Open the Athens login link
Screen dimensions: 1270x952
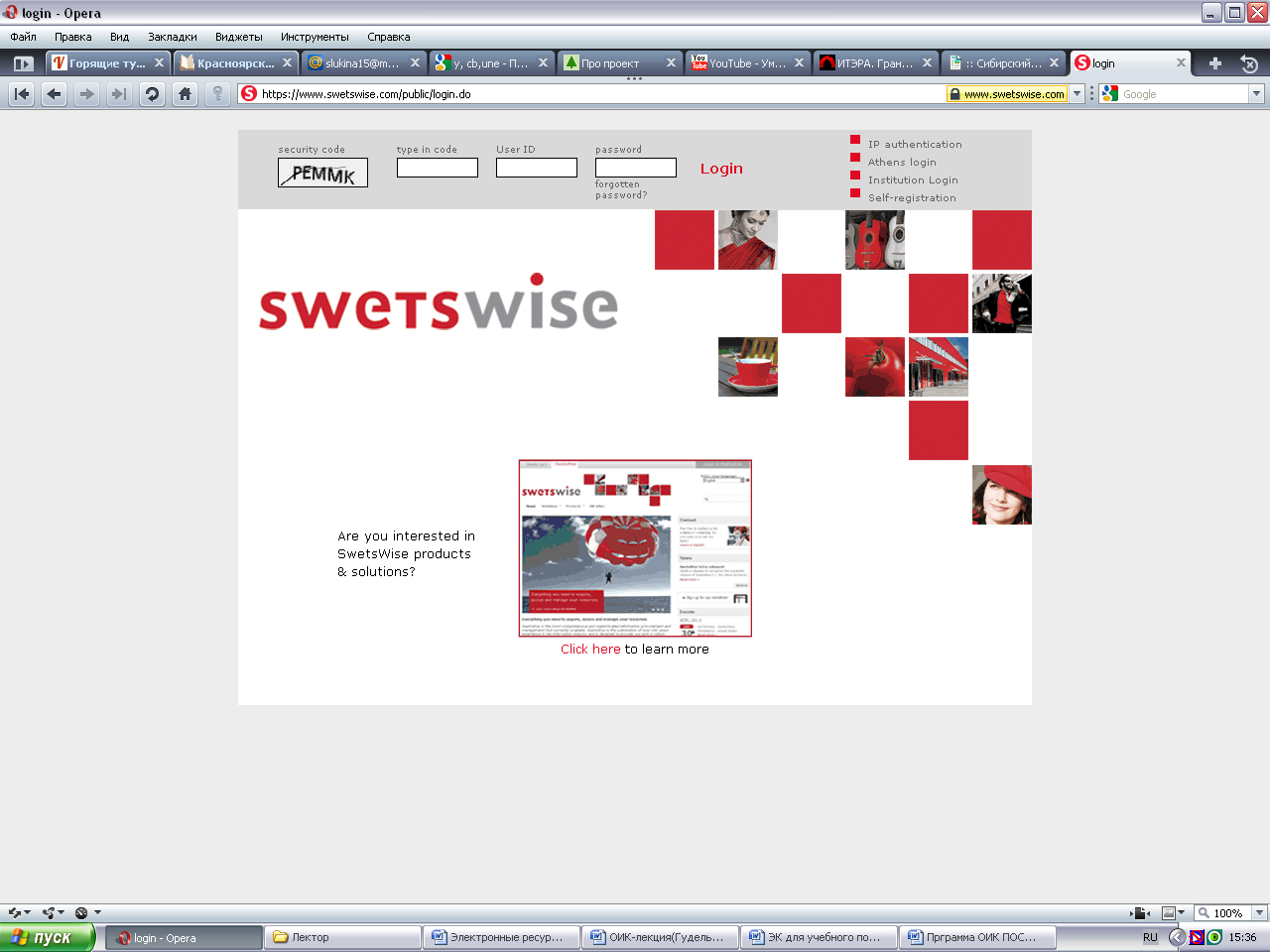point(902,163)
